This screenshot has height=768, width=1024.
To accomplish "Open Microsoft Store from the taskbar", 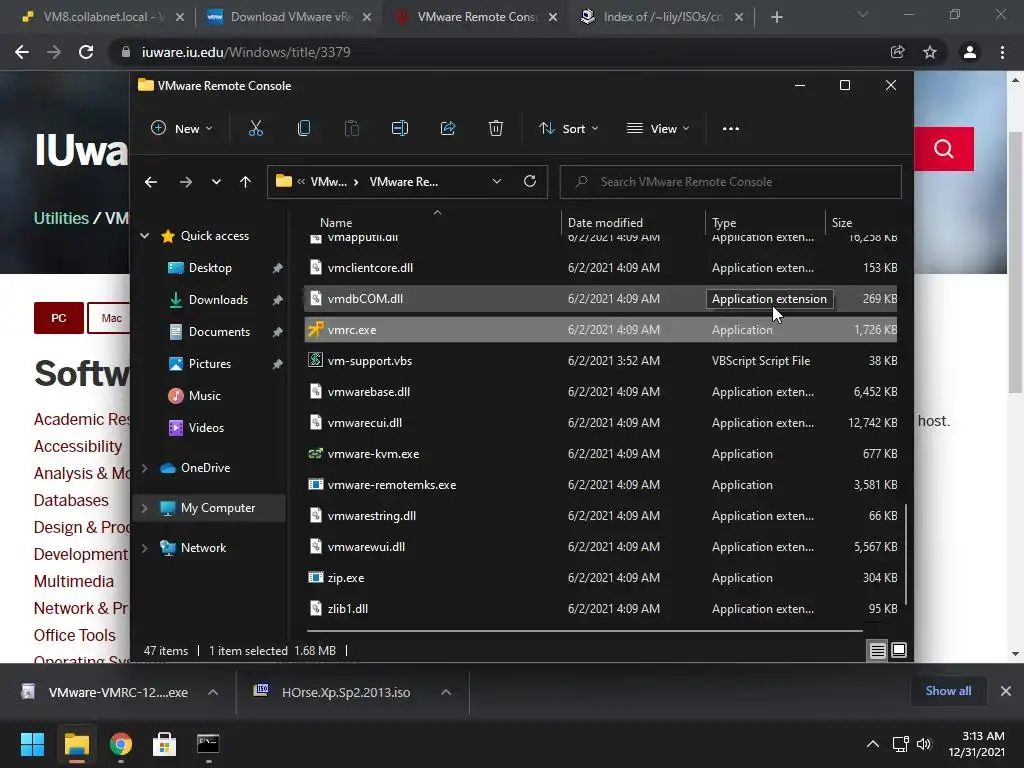I will point(164,744).
